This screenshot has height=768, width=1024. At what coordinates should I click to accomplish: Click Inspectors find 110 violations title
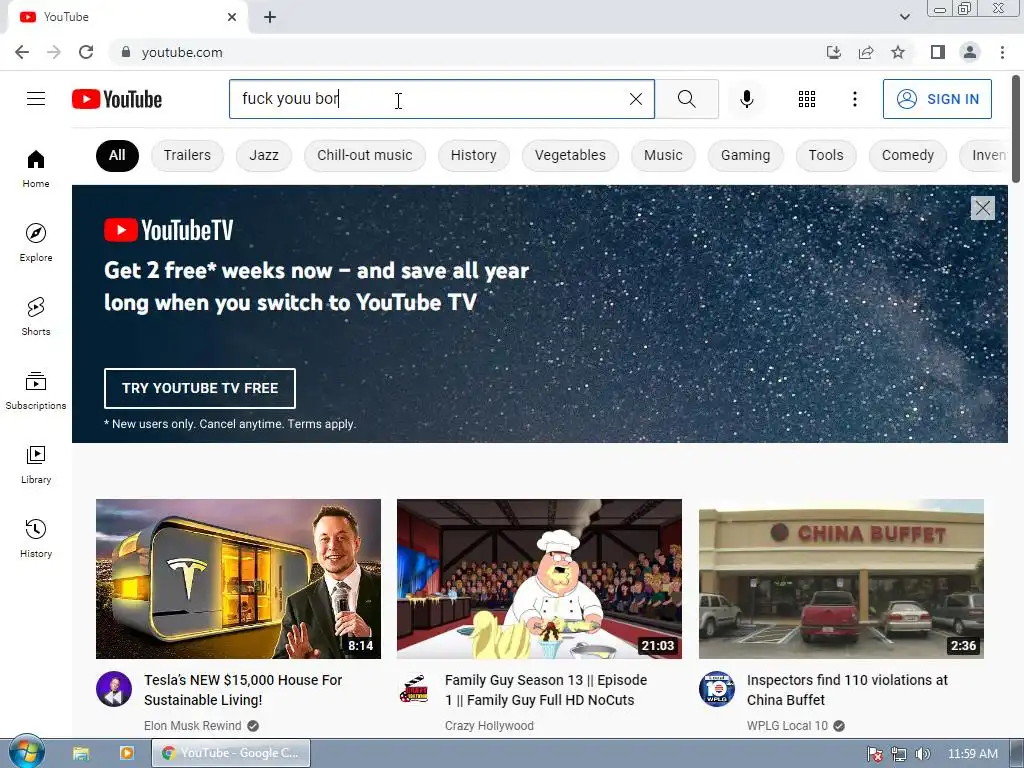(x=847, y=690)
